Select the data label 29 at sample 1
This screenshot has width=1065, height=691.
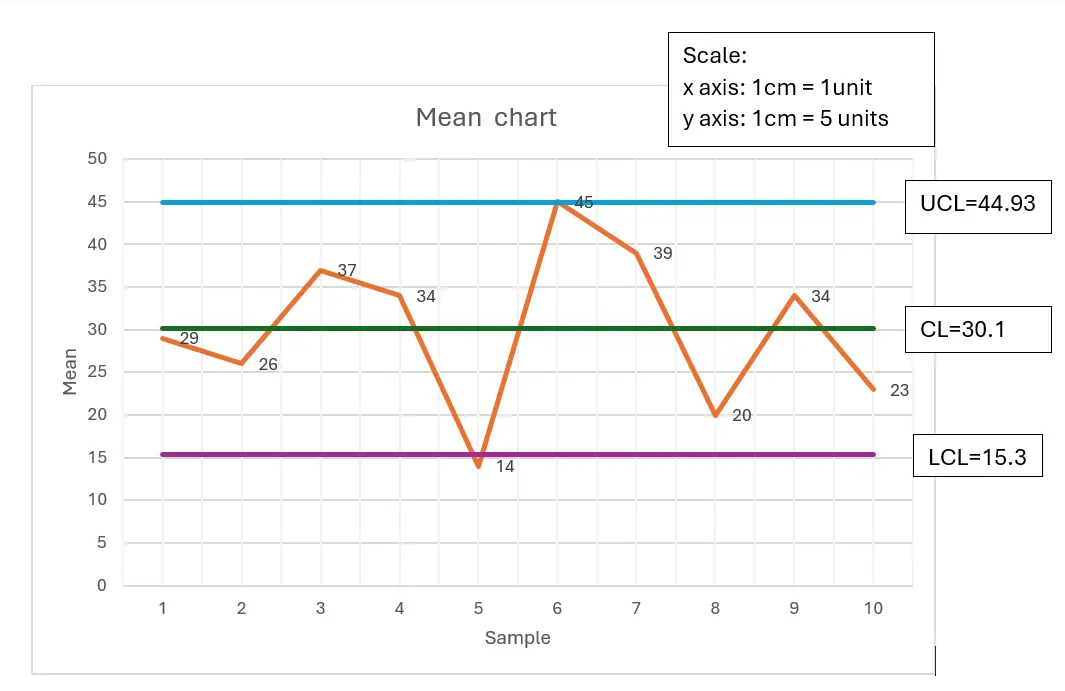(x=189, y=339)
